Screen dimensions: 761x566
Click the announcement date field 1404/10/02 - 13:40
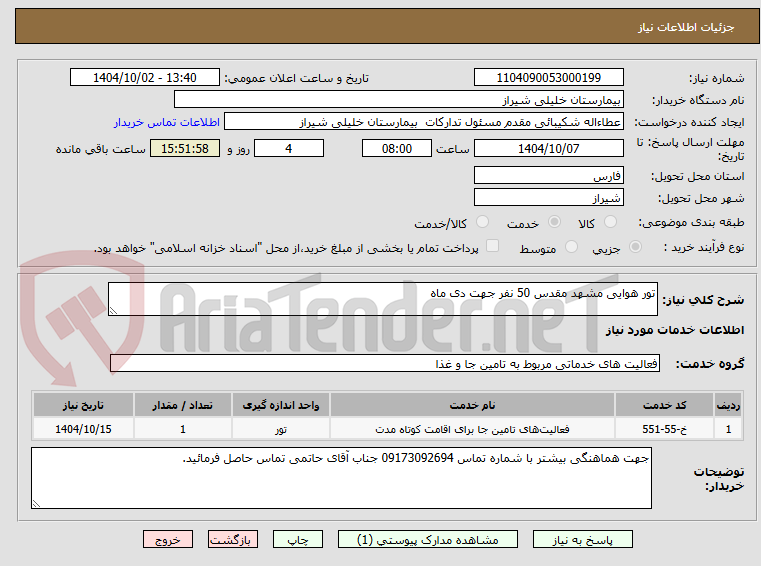tap(145, 77)
